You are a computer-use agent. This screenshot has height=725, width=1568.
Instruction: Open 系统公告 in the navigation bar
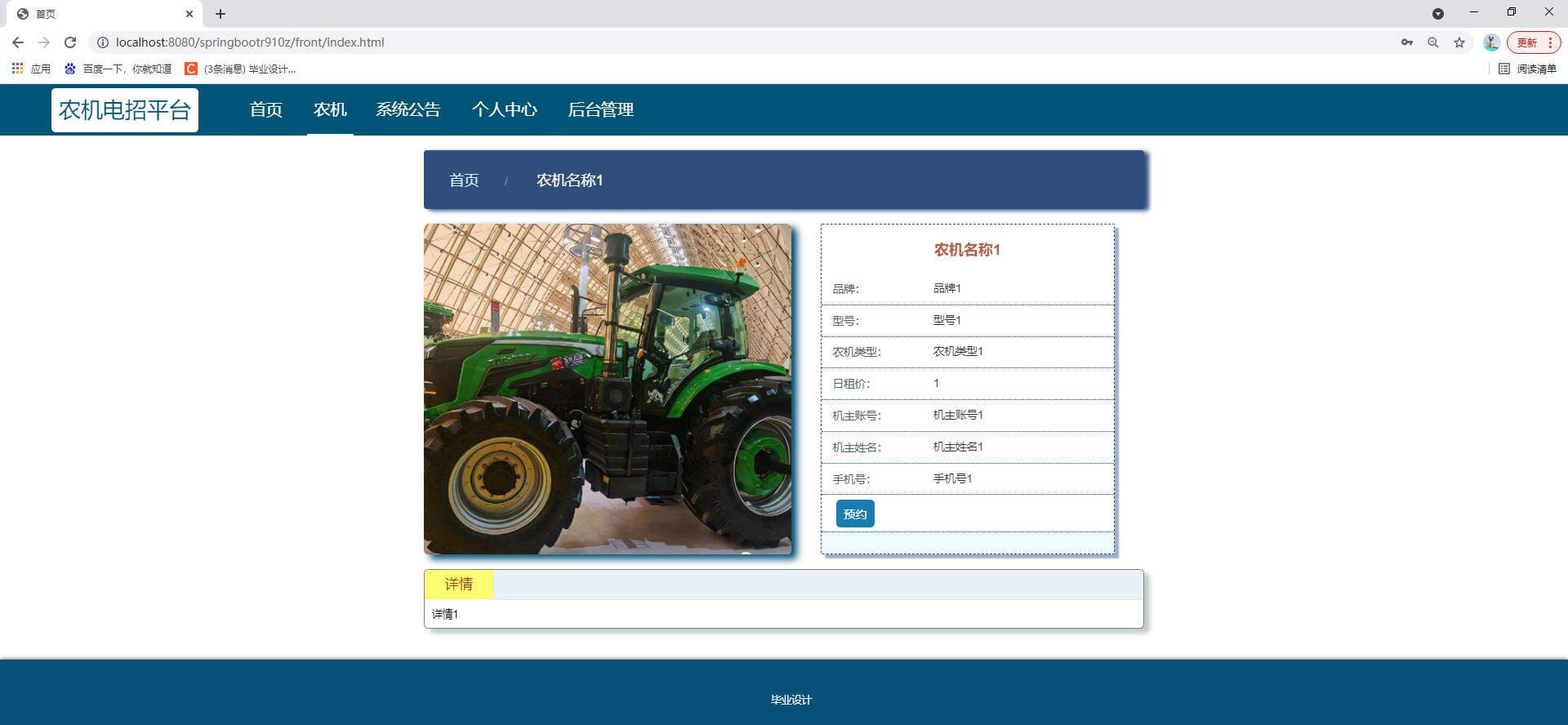pyautogui.click(x=408, y=109)
